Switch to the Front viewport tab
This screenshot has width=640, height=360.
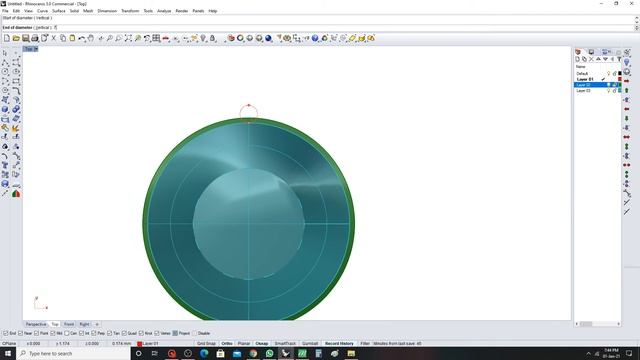click(69, 324)
